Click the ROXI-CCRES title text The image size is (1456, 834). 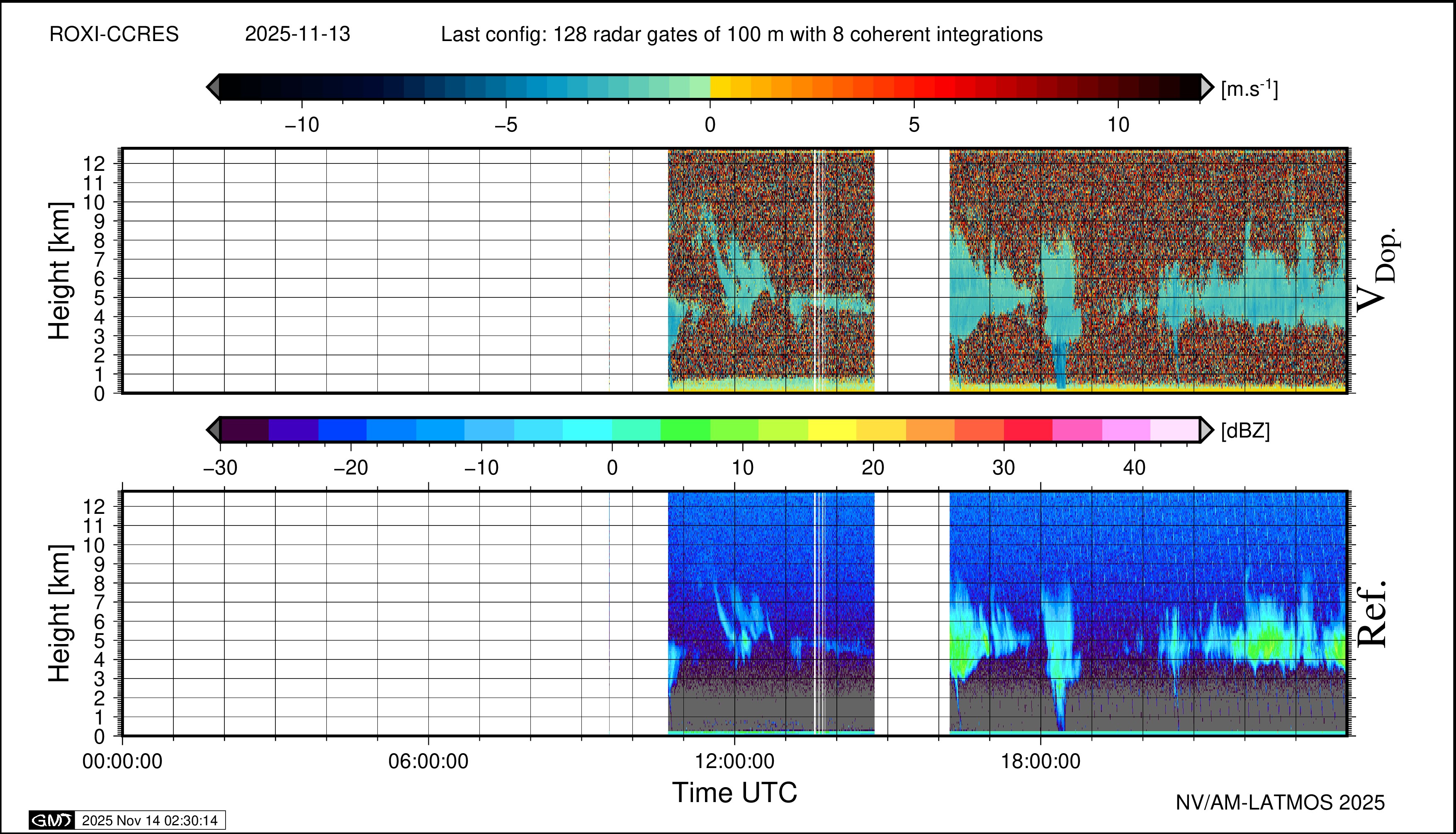[x=114, y=34]
